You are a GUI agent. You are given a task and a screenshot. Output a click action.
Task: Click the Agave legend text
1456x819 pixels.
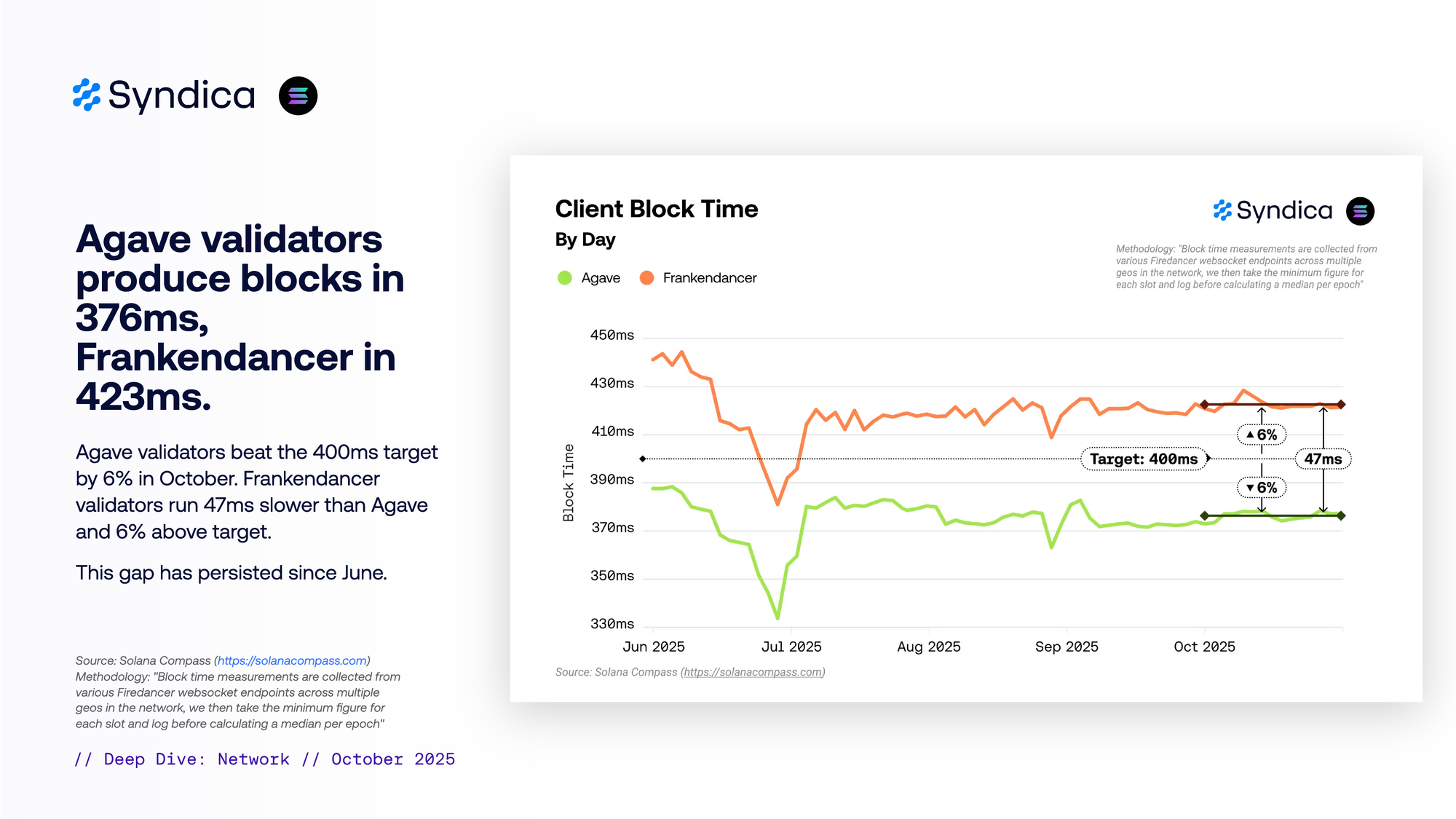[x=601, y=278]
